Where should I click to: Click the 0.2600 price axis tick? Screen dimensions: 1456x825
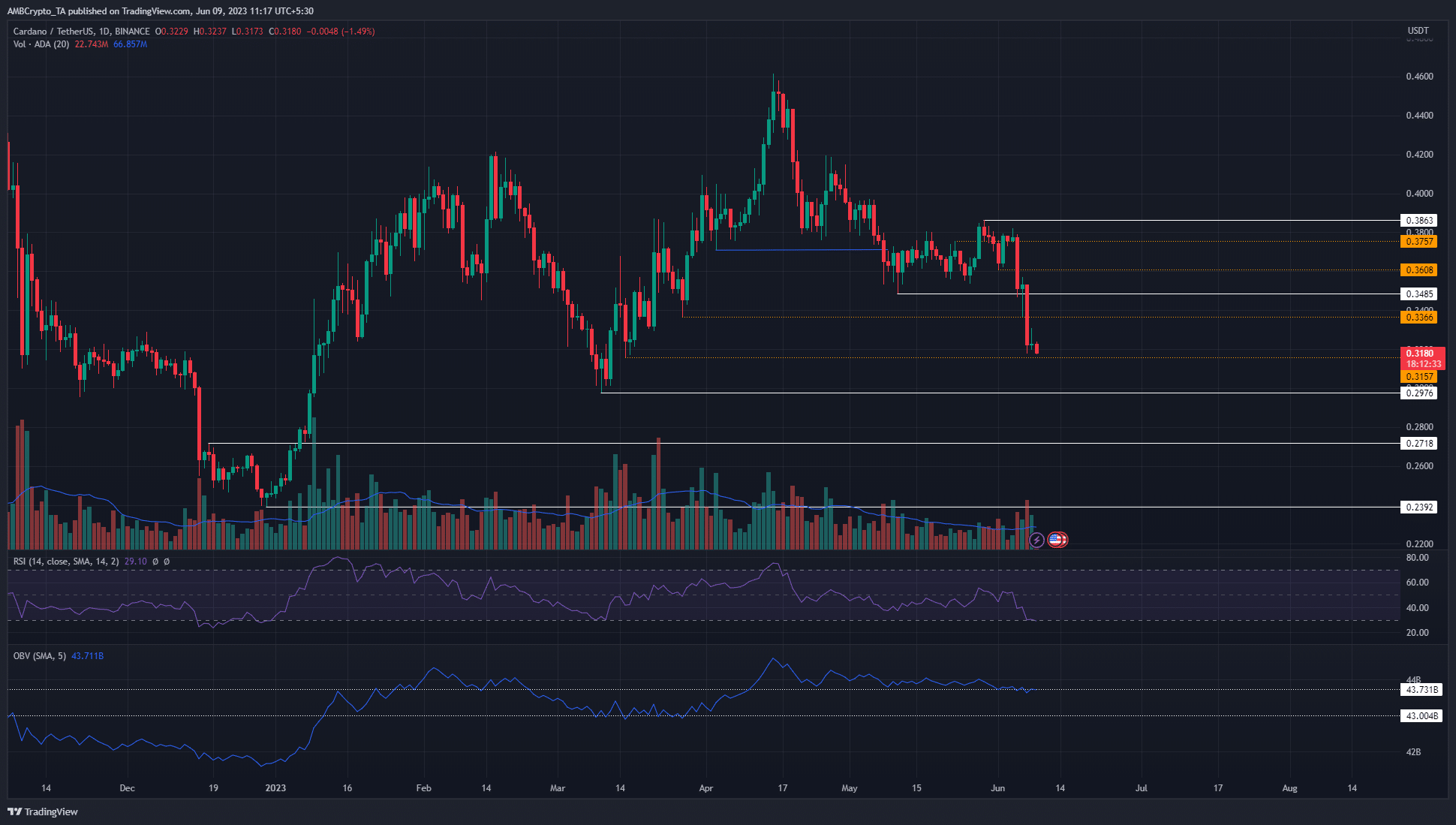(1419, 466)
